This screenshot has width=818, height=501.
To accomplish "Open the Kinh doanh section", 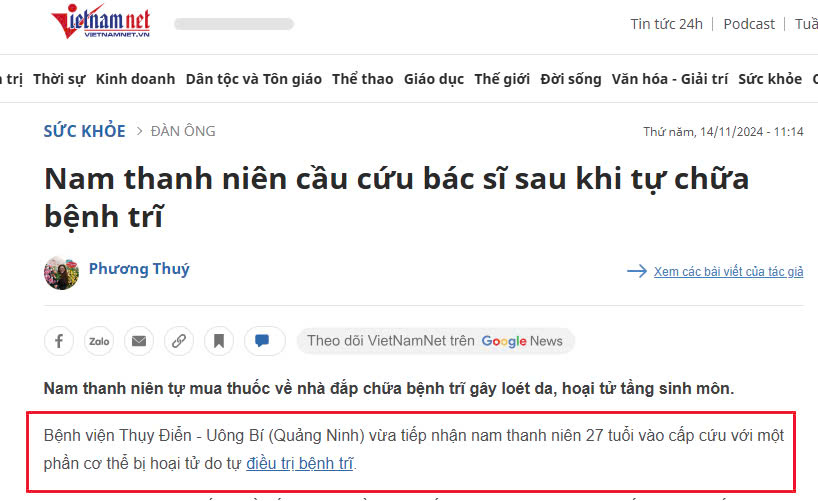I will [x=136, y=79].
